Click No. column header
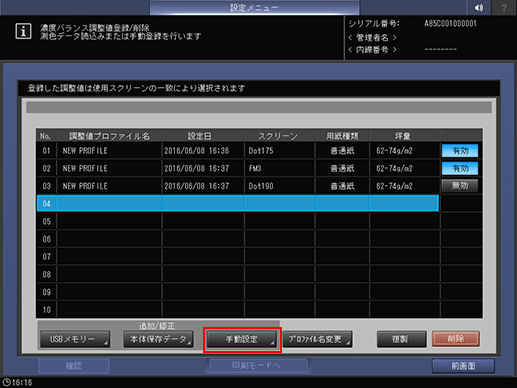The height and width of the screenshot is (388, 517). pyautogui.click(x=45, y=136)
